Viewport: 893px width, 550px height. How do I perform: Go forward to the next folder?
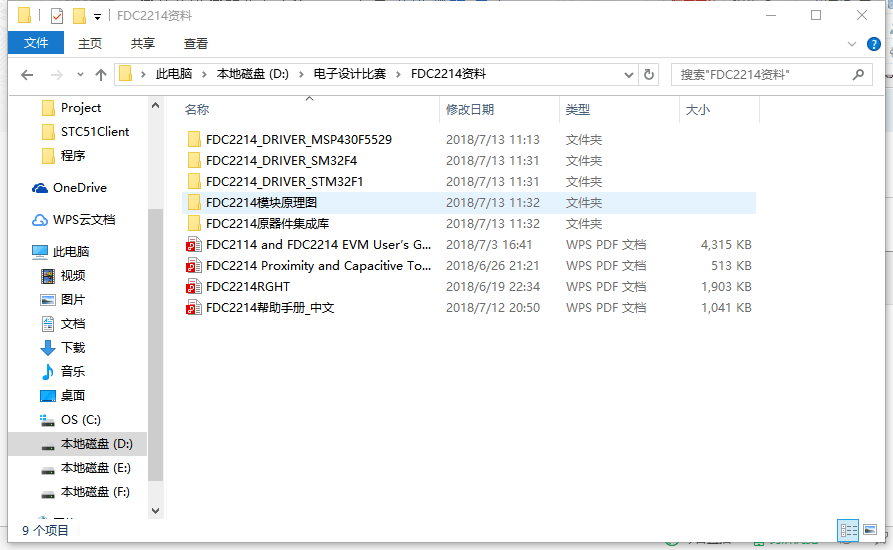click(56, 75)
